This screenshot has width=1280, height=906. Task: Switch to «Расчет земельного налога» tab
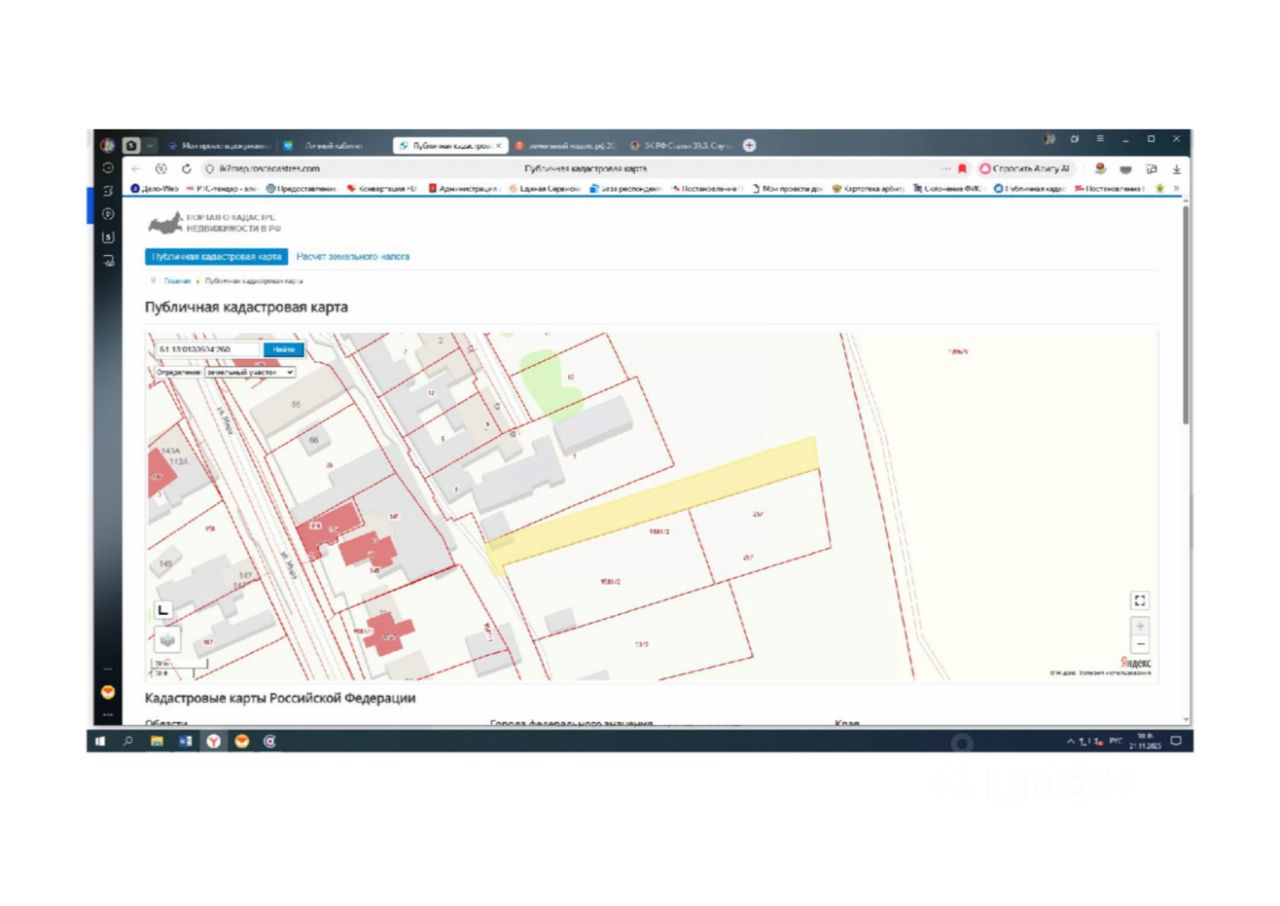click(x=352, y=257)
